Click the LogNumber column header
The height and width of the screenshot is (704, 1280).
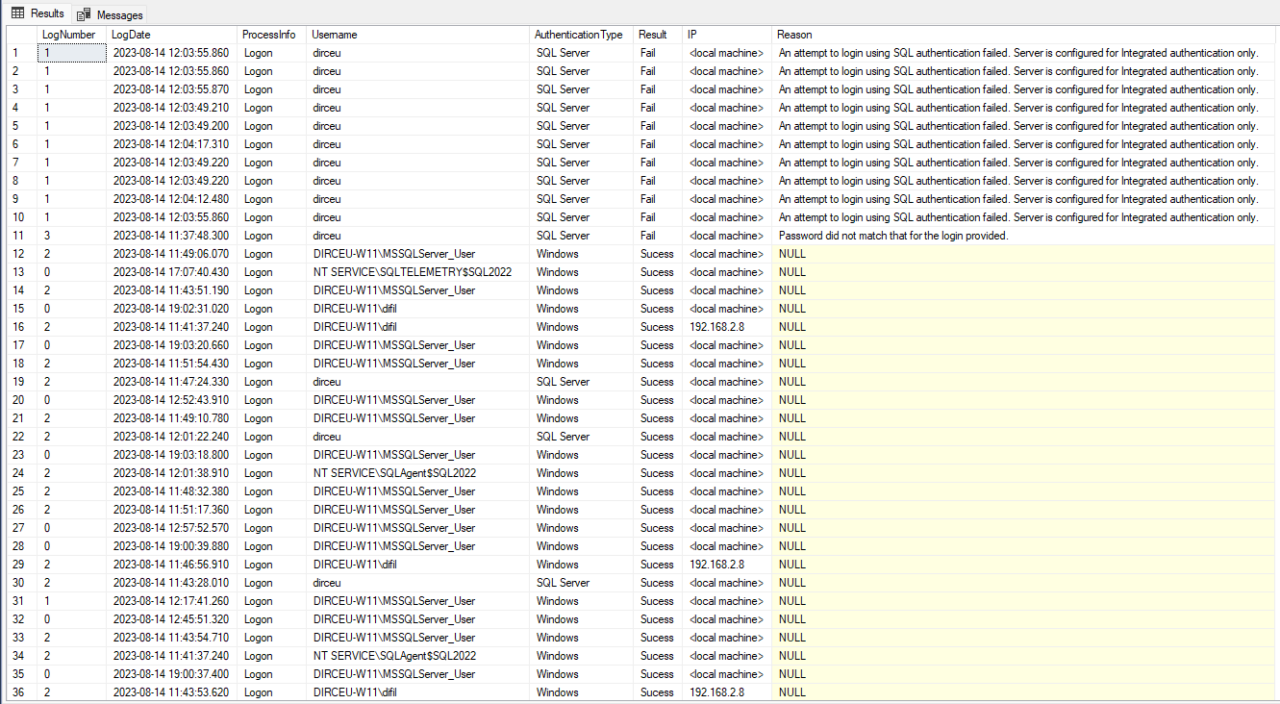point(68,34)
